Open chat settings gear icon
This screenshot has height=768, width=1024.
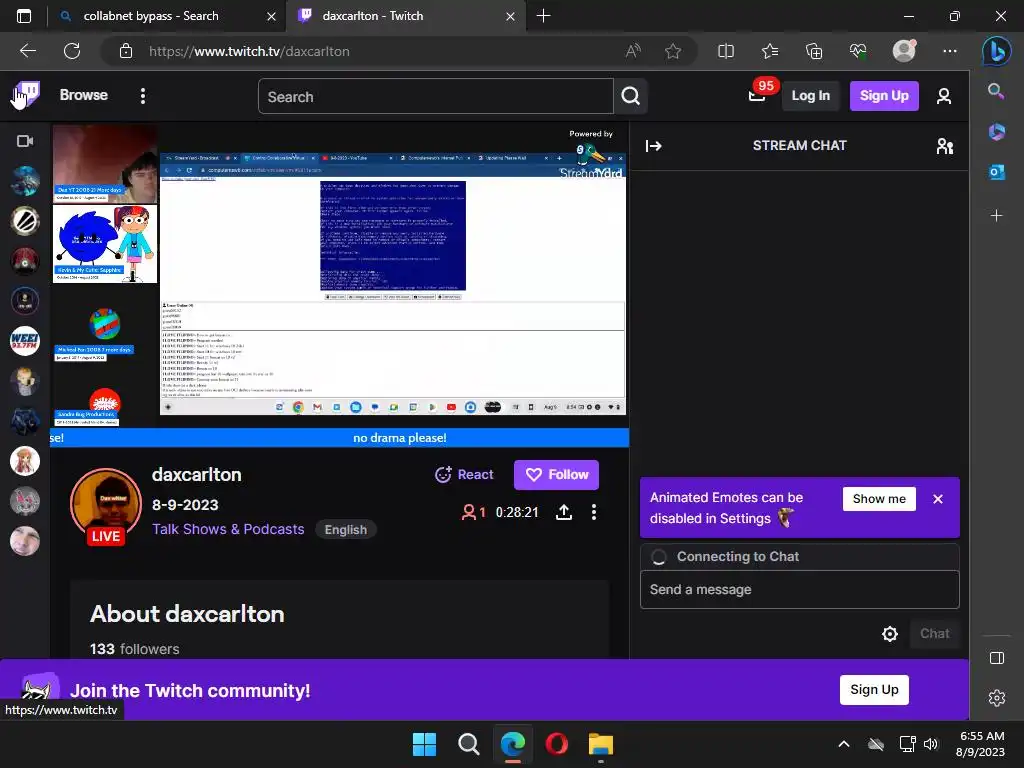click(889, 633)
